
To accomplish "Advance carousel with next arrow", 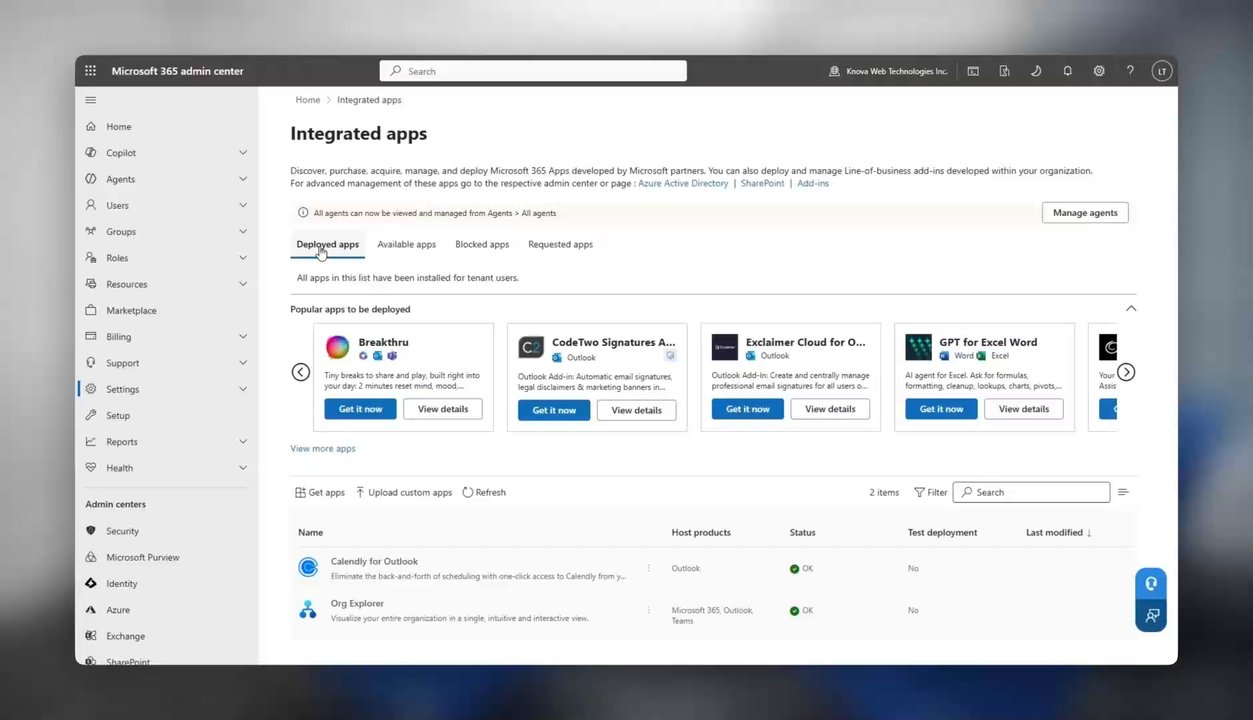I will [x=1126, y=372].
